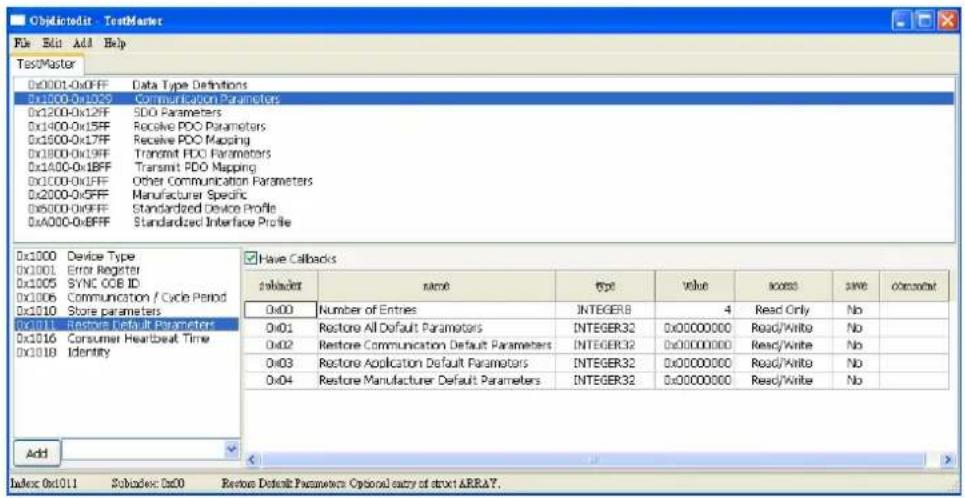Click the type column header
This screenshot has width=965, height=498.
click(605, 286)
